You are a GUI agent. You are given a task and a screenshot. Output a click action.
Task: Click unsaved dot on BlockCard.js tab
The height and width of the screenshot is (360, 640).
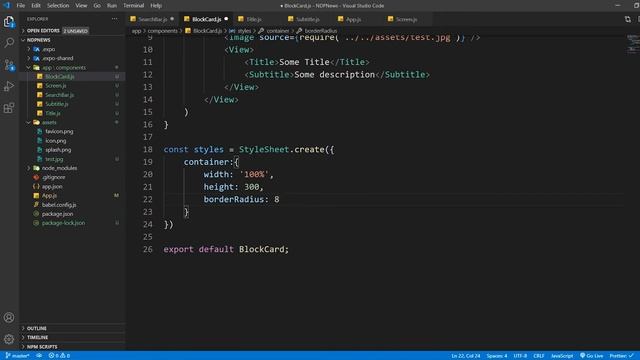[226, 19]
